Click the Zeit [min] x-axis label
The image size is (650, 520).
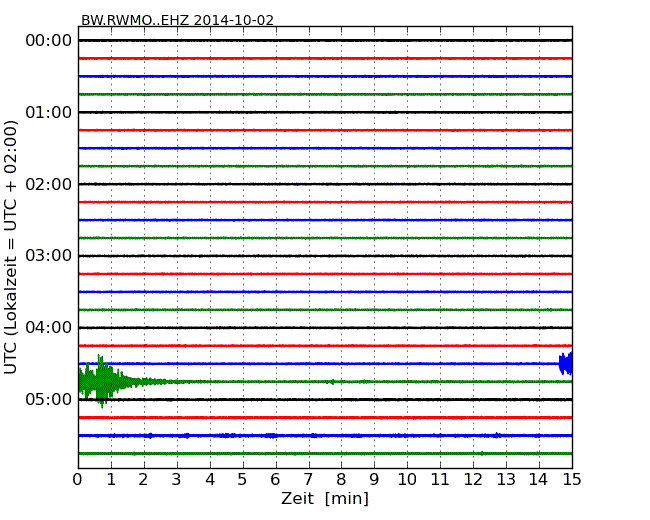pyautogui.click(x=325, y=498)
